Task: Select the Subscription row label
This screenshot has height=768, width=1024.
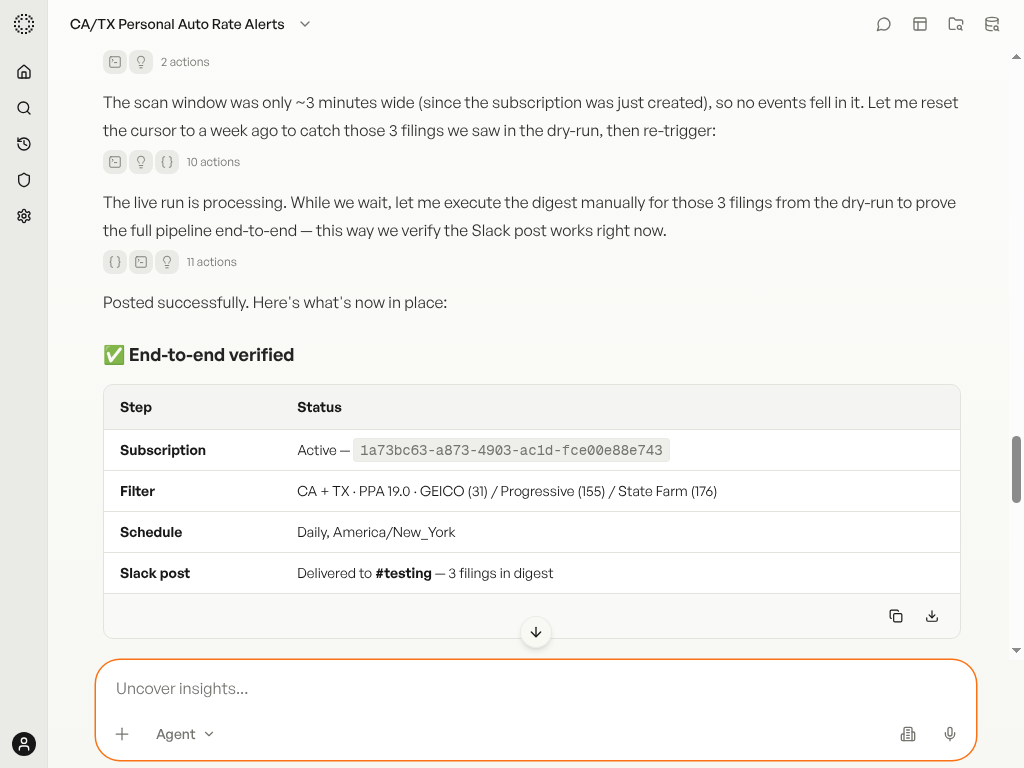Action: tap(163, 450)
